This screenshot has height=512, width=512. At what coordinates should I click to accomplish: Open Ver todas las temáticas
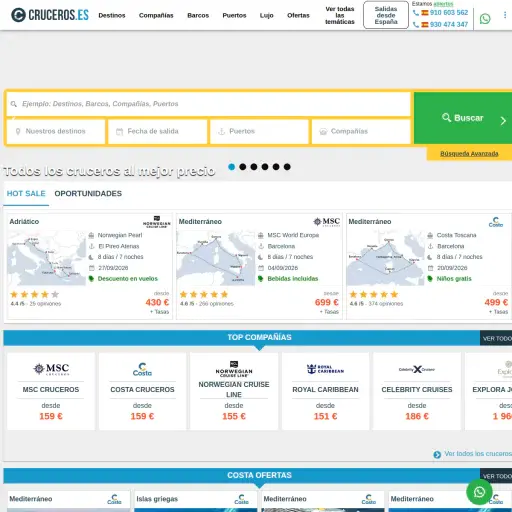340,15
